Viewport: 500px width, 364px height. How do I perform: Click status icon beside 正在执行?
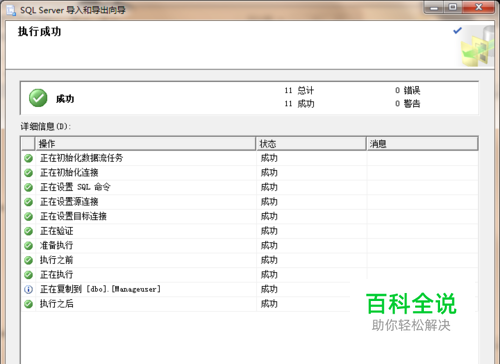[x=29, y=275]
